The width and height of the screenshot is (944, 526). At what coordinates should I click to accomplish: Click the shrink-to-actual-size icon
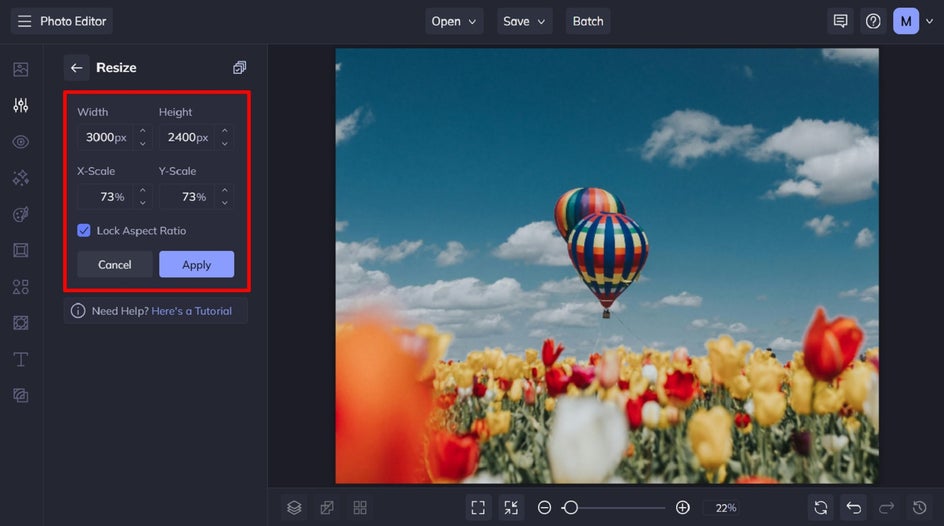(x=511, y=508)
